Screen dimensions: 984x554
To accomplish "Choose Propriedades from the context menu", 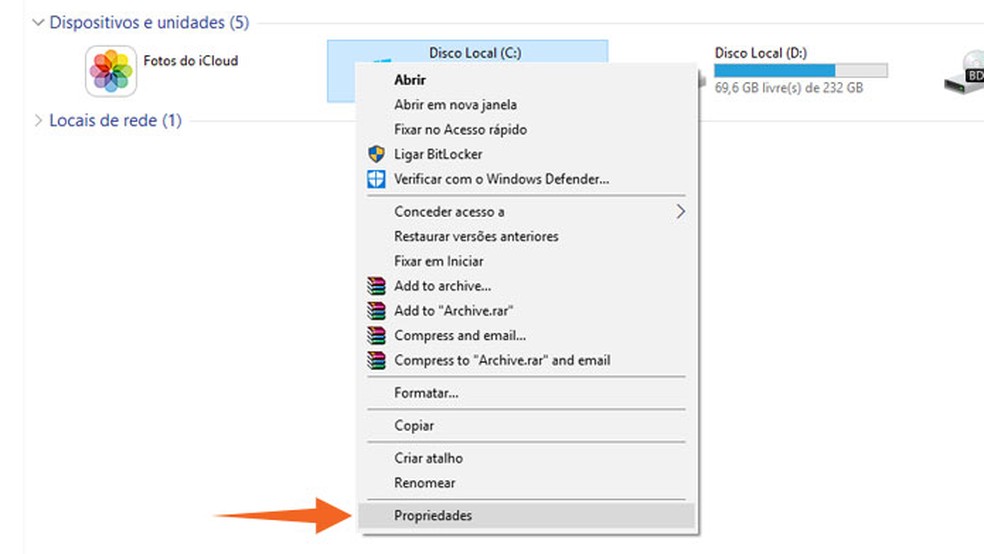I will click(x=433, y=516).
